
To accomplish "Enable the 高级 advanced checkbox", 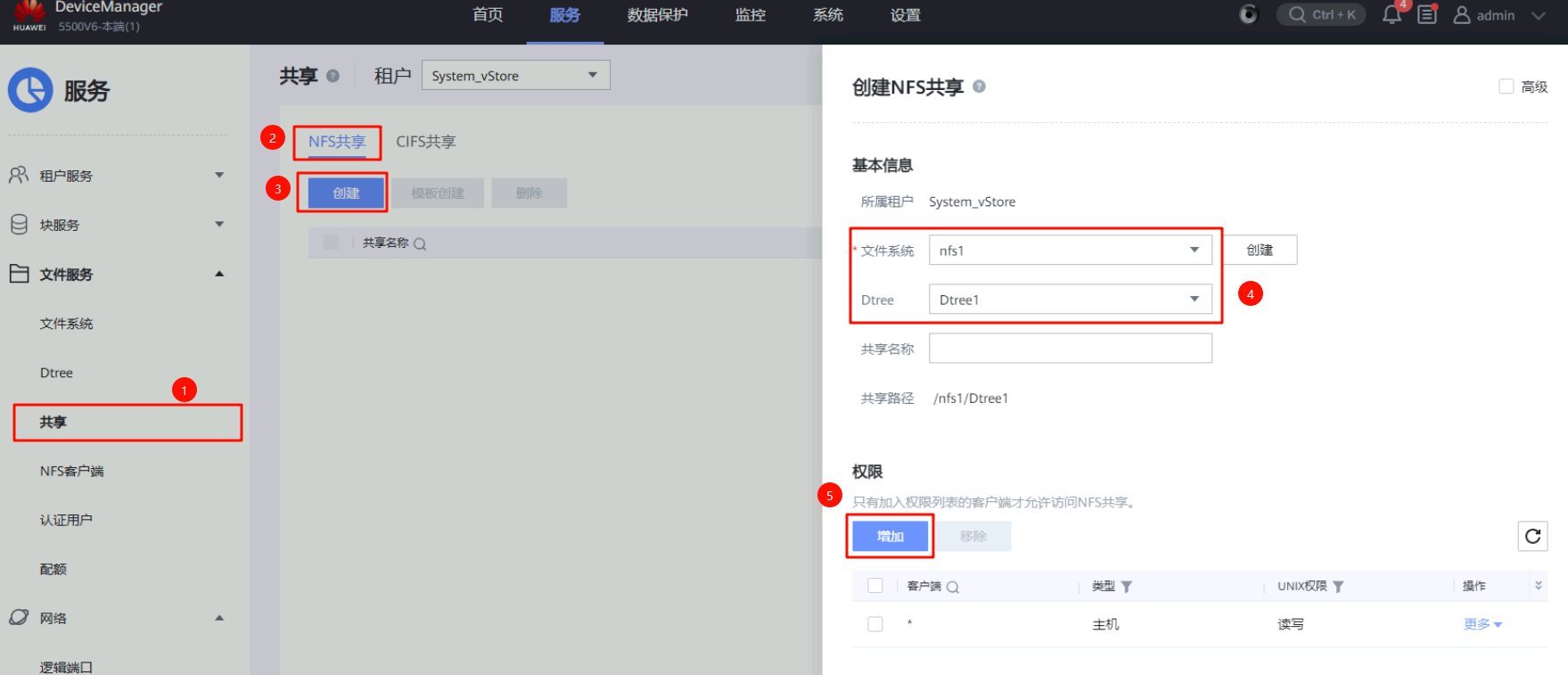I will (x=1506, y=86).
